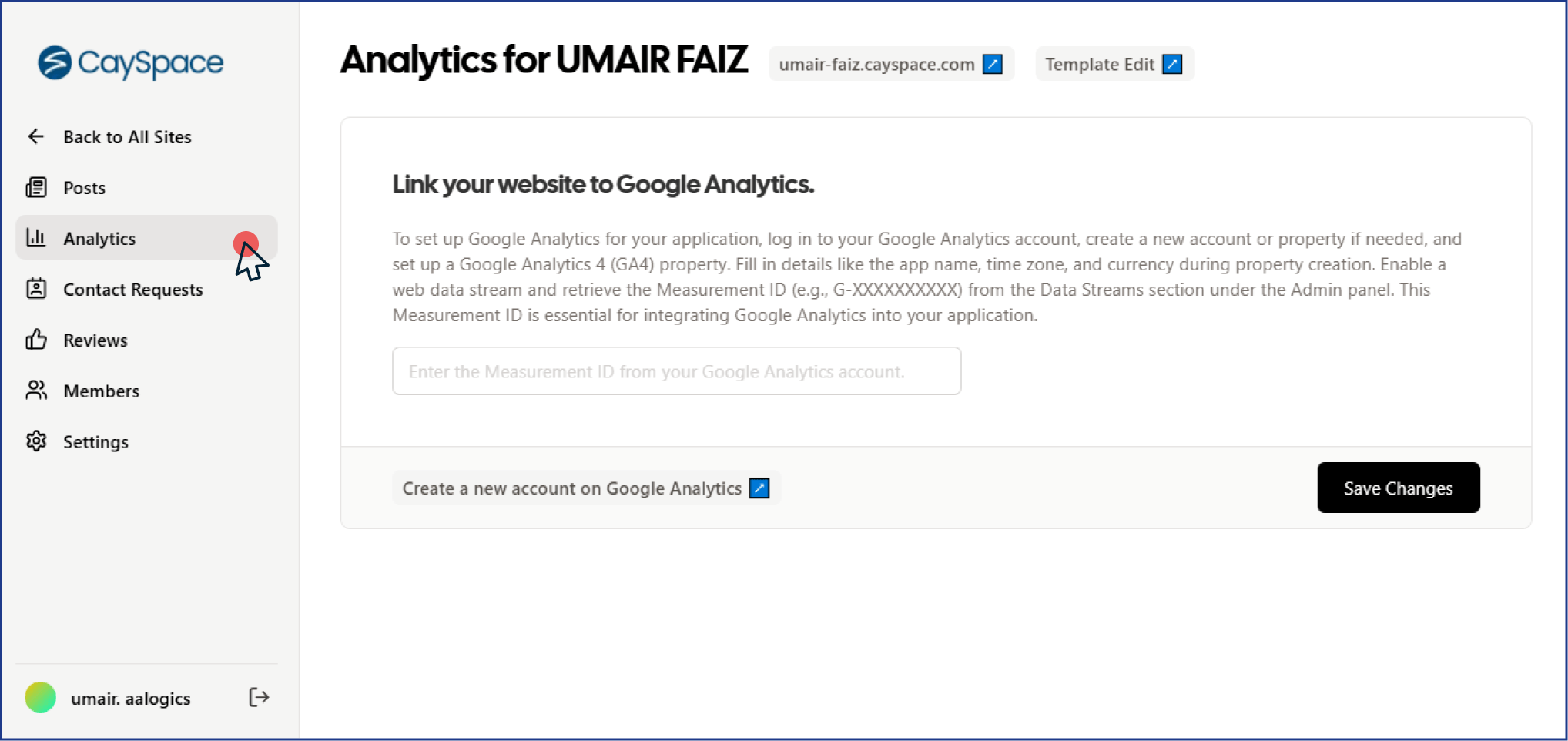Click the umair.aalogics profile avatar
The height and width of the screenshot is (741, 1568).
point(41,698)
